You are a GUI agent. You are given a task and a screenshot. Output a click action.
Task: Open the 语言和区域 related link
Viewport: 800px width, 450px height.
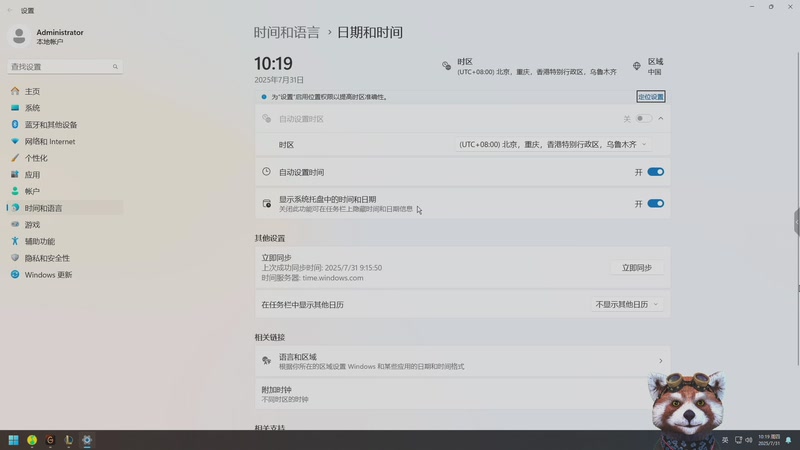pos(462,361)
